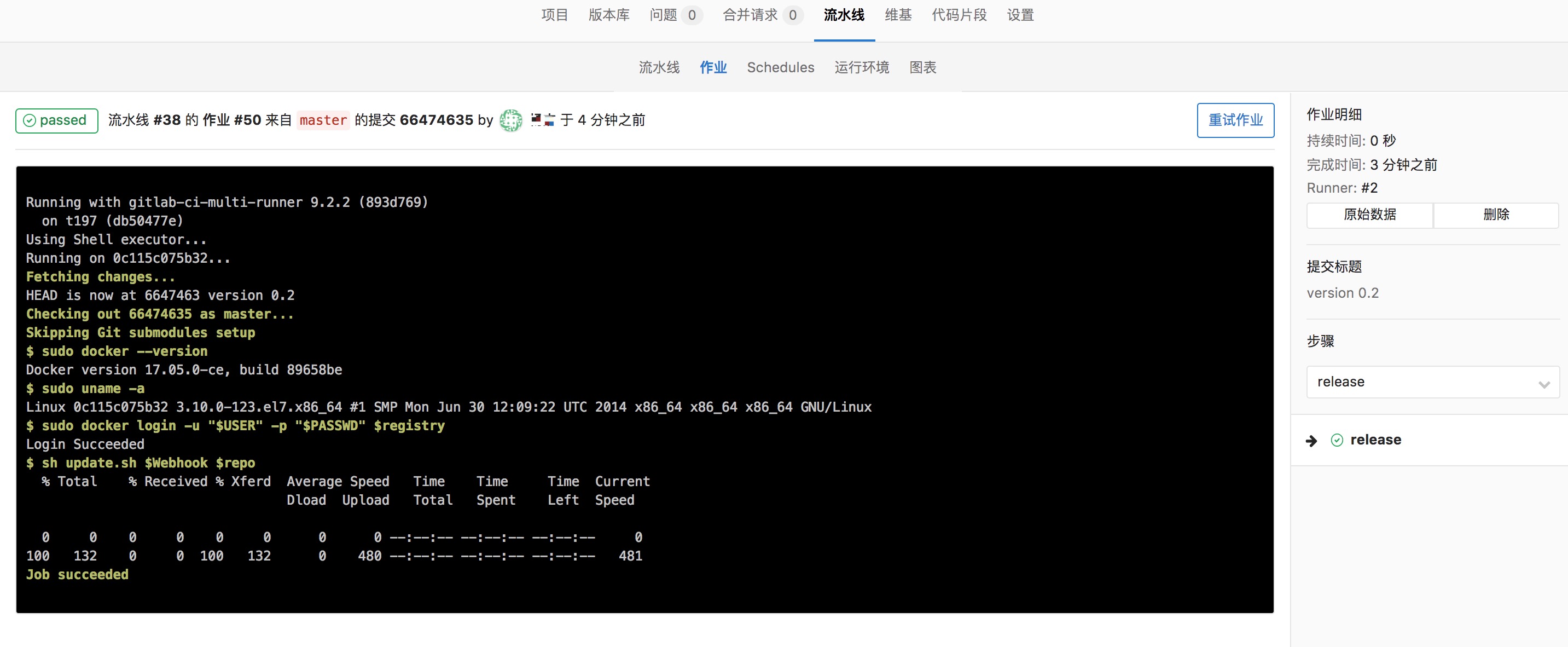Open the release stage dropdown
Image resolution: width=1568 pixels, height=647 pixels.
point(1432,382)
